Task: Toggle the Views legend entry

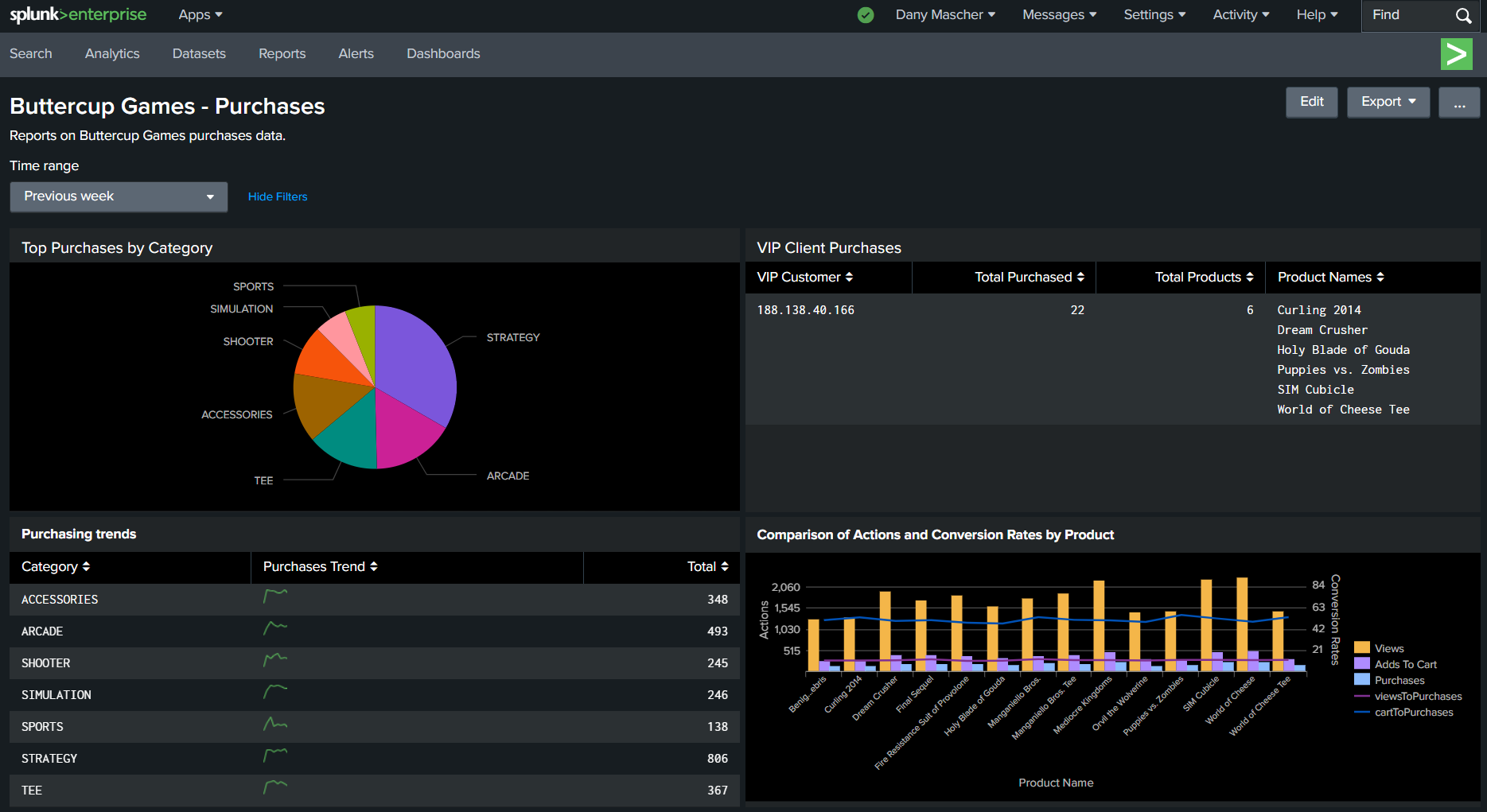Action: click(1379, 648)
